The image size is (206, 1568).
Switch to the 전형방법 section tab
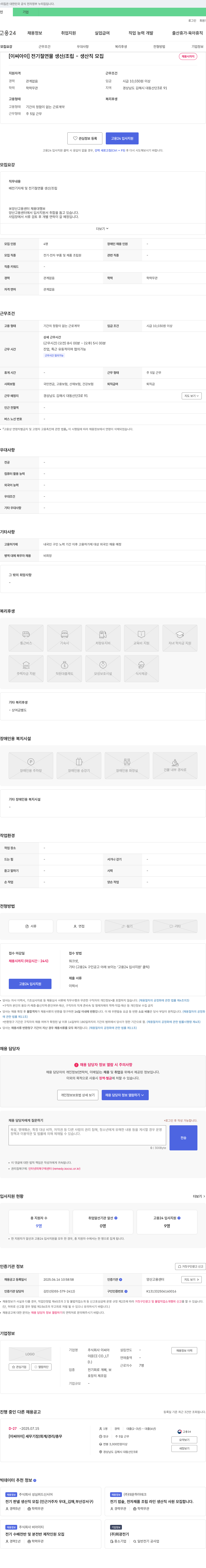tap(159, 46)
